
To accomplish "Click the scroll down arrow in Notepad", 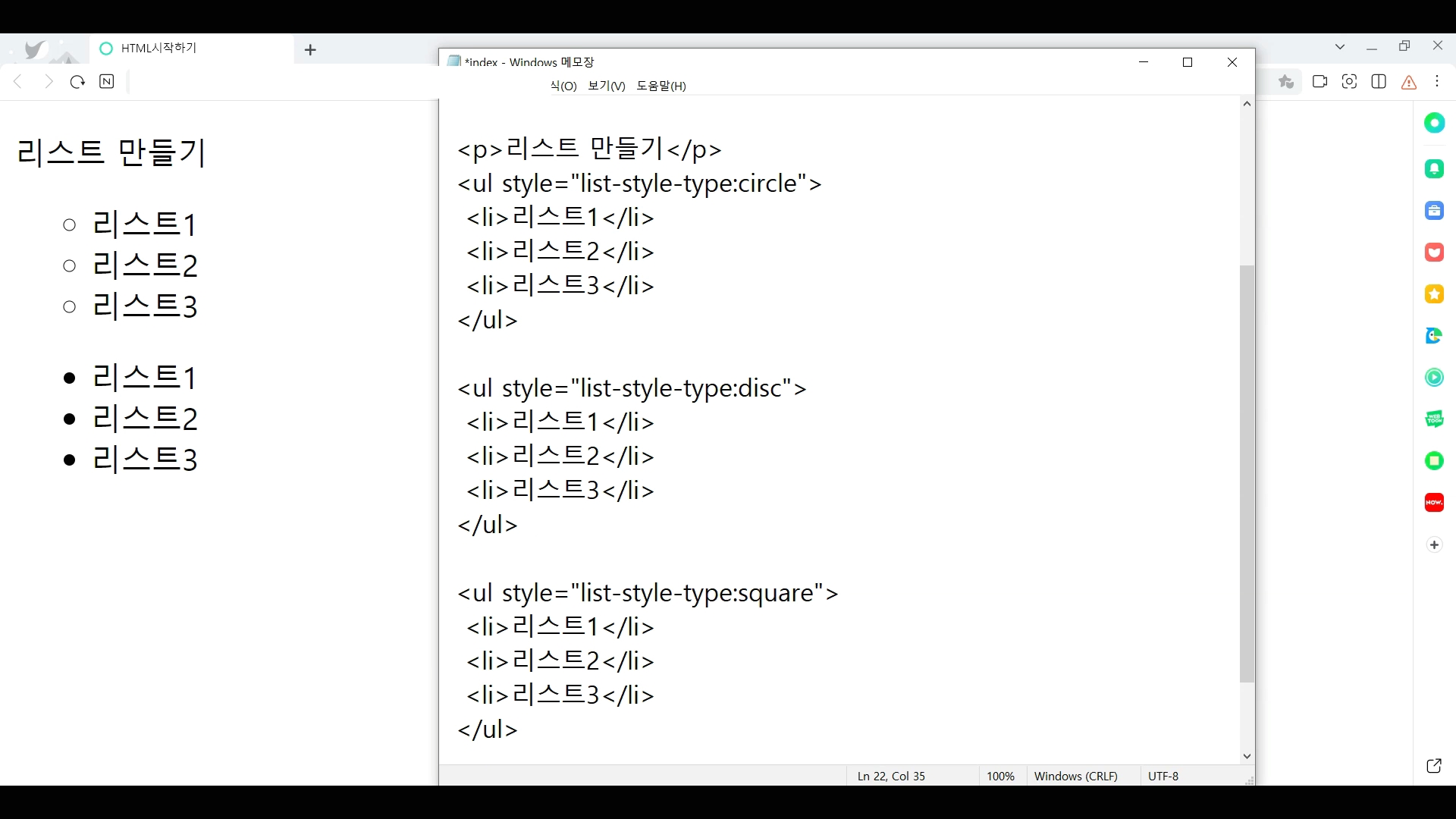I will 1247,757.
